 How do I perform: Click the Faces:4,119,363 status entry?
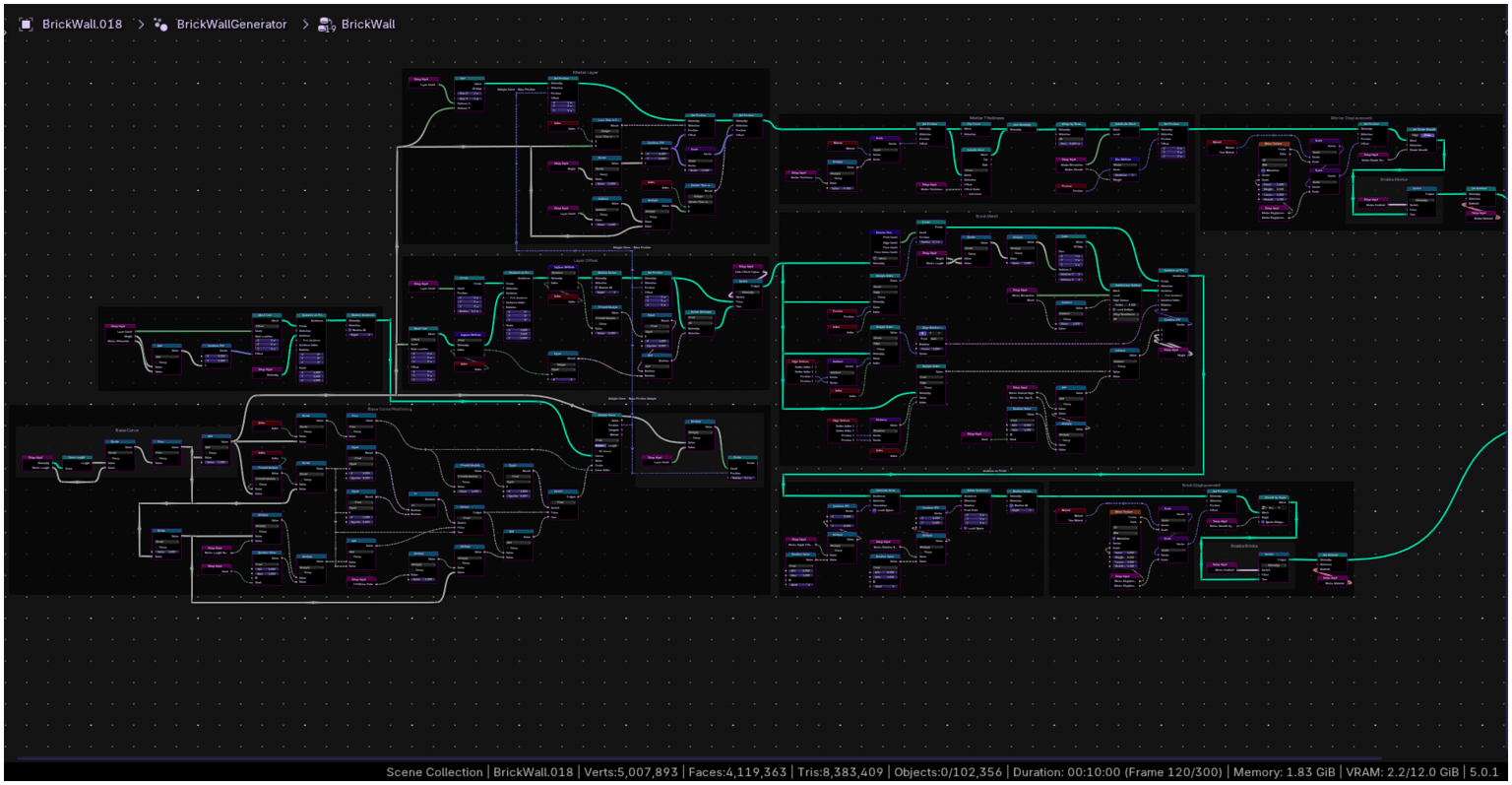coord(737,772)
